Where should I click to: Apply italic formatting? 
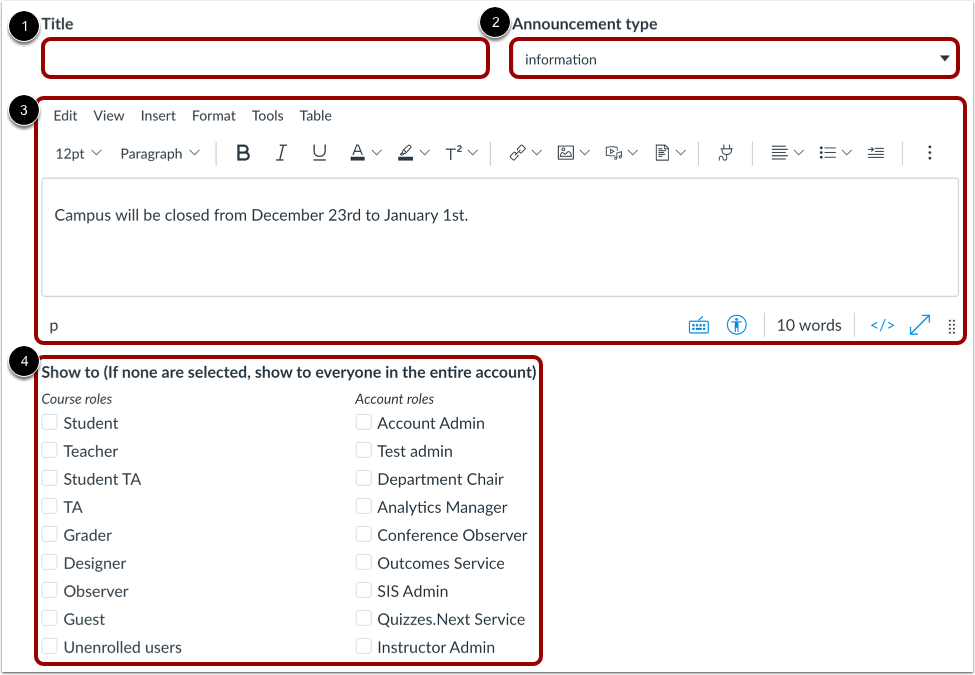click(x=281, y=152)
